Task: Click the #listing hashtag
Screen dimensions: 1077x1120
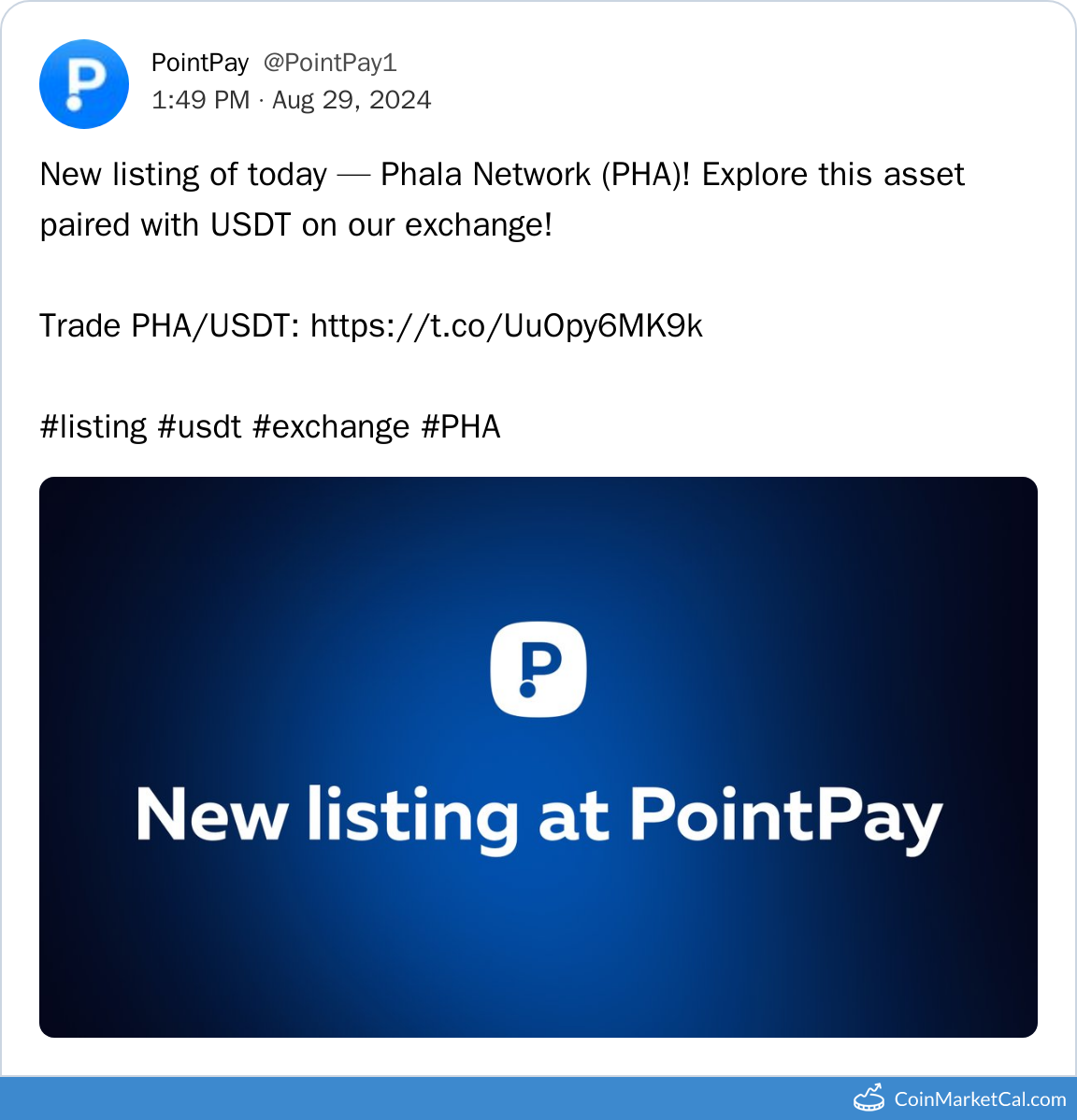Action: pyautogui.click(x=93, y=426)
